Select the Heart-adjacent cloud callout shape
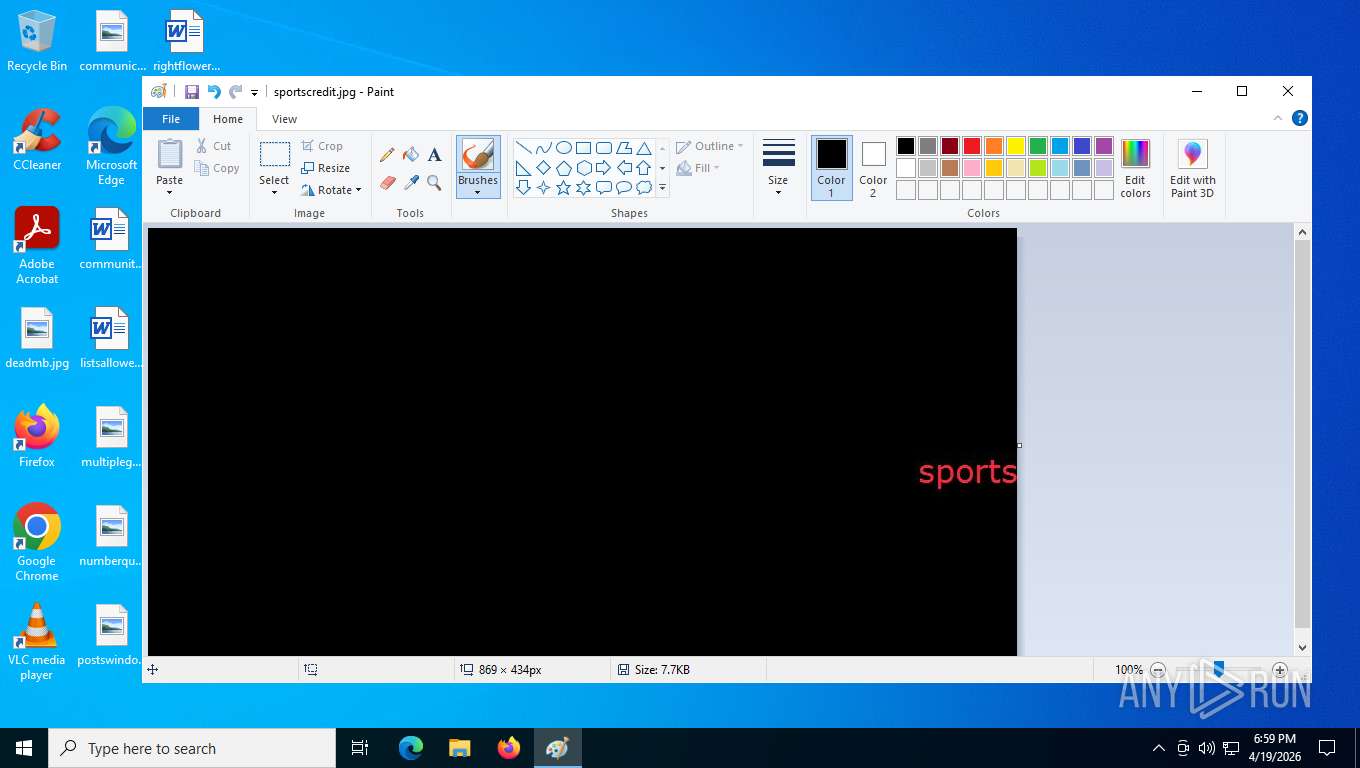 point(644,188)
